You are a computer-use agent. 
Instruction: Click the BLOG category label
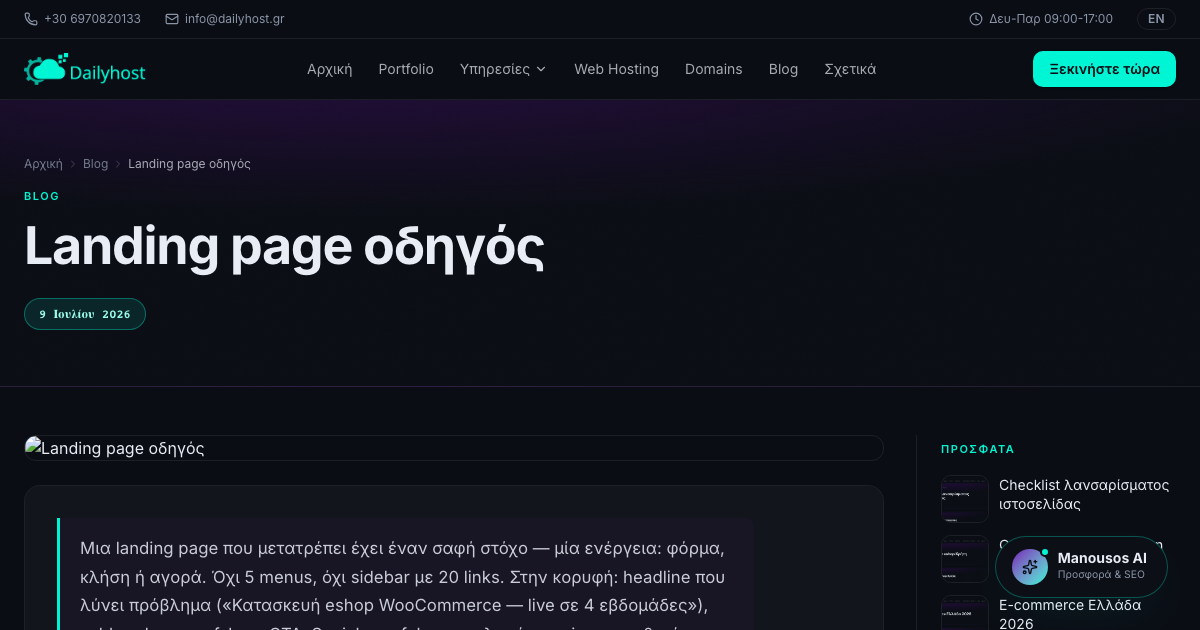click(x=42, y=196)
